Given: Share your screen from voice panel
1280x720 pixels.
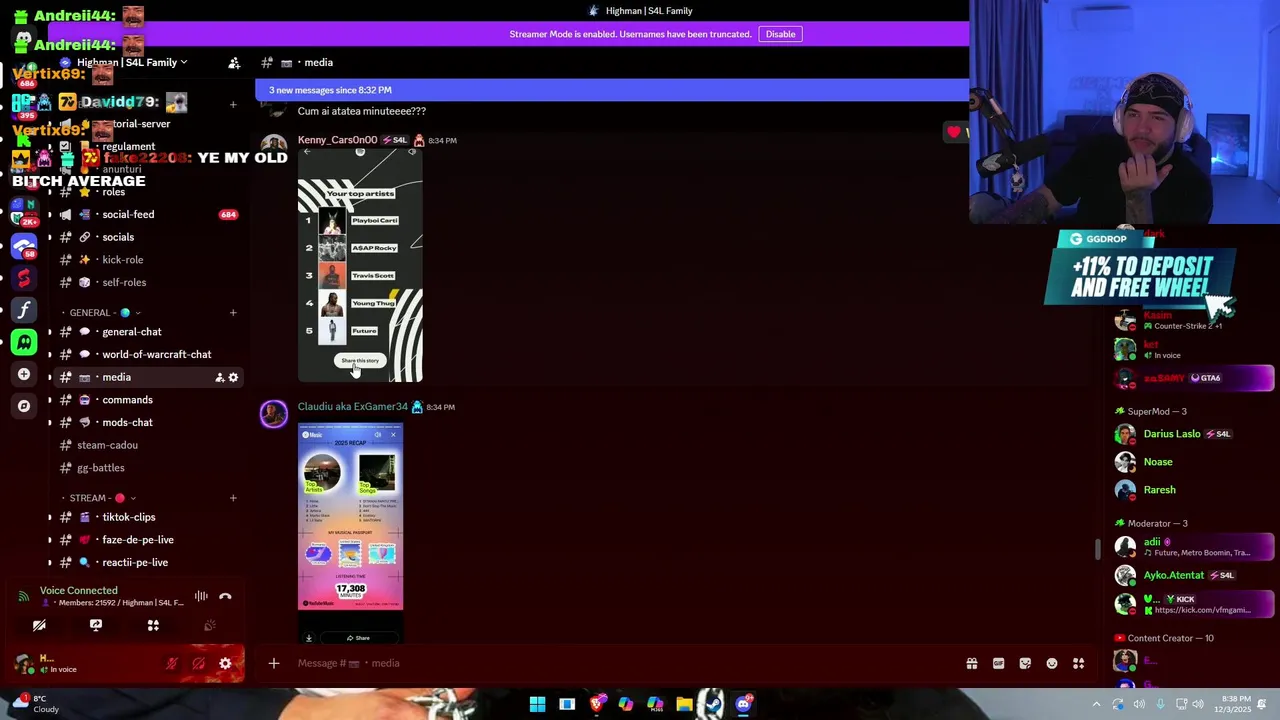Looking at the screenshot, I should coord(96,625).
